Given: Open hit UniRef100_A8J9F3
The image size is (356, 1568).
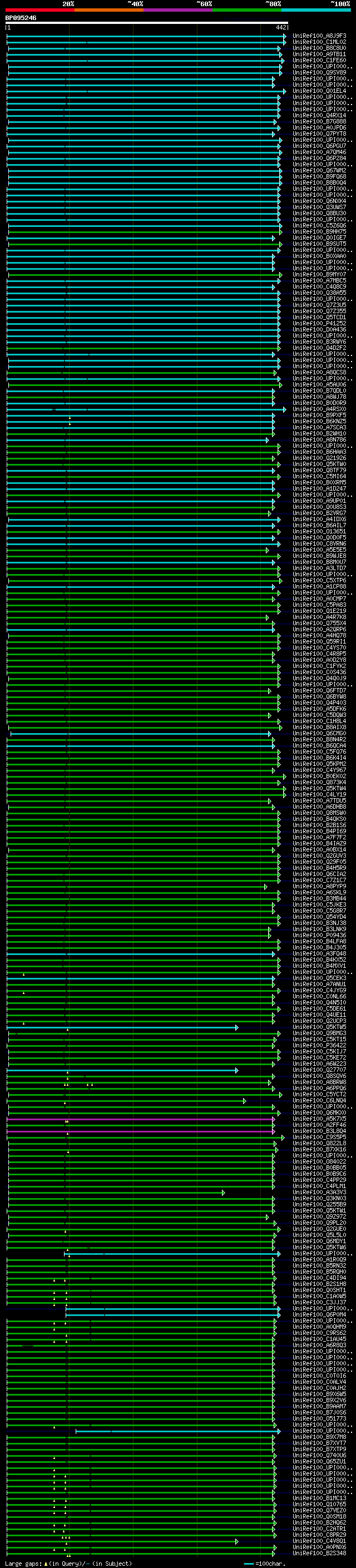Looking at the screenshot, I should 319,36.
